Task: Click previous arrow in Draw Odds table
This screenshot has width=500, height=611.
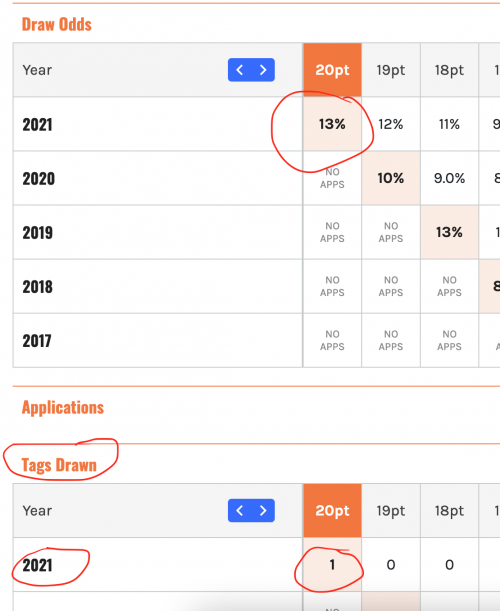Action: (240, 70)
